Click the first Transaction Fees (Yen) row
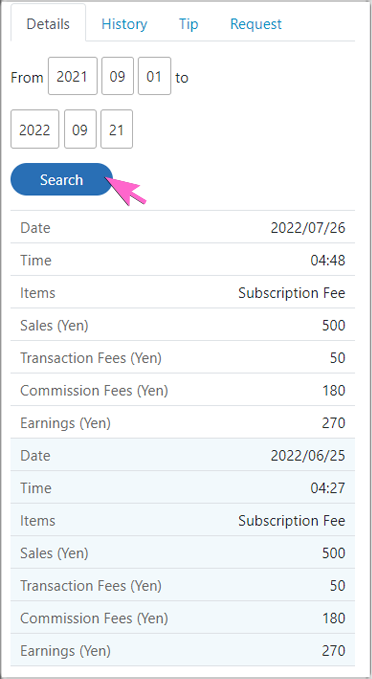Viewport: 372px width, 679px height. coord(183,357)
